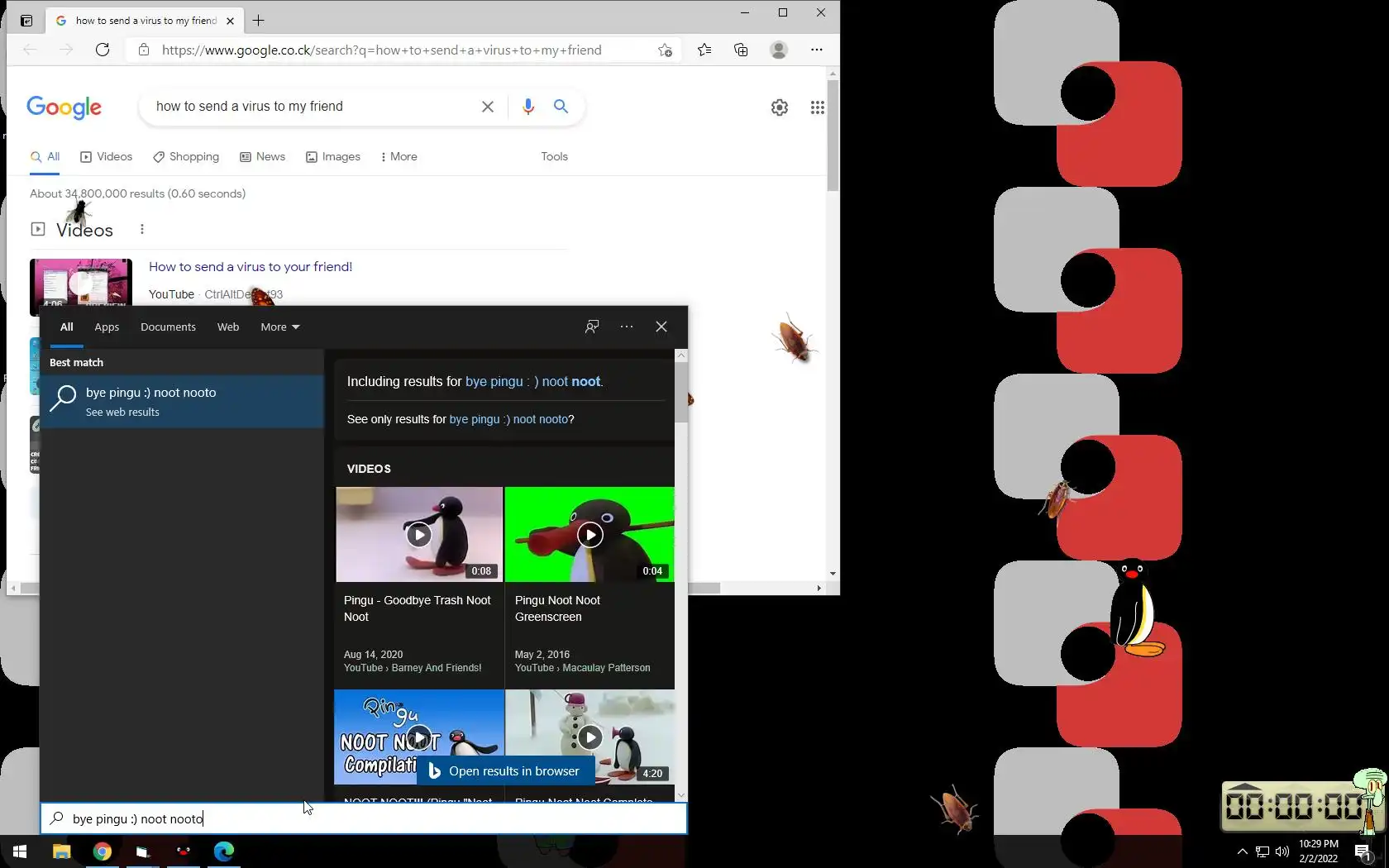Viewport: 1389px width, 868px height.
Task: Expand the More filter in Windows search
Action: point(280,327)
